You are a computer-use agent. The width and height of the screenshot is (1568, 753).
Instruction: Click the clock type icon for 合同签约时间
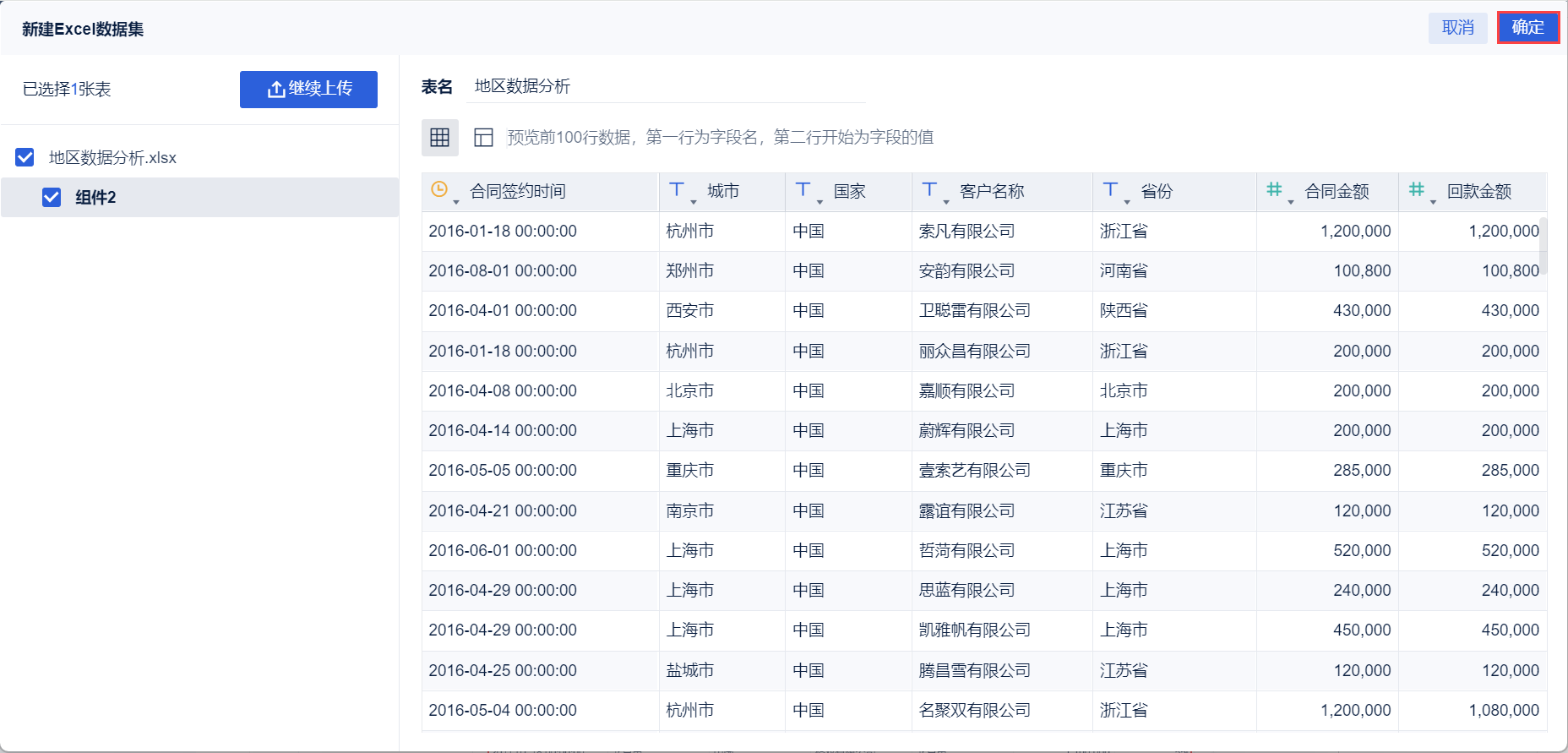(x=439, y=189)
